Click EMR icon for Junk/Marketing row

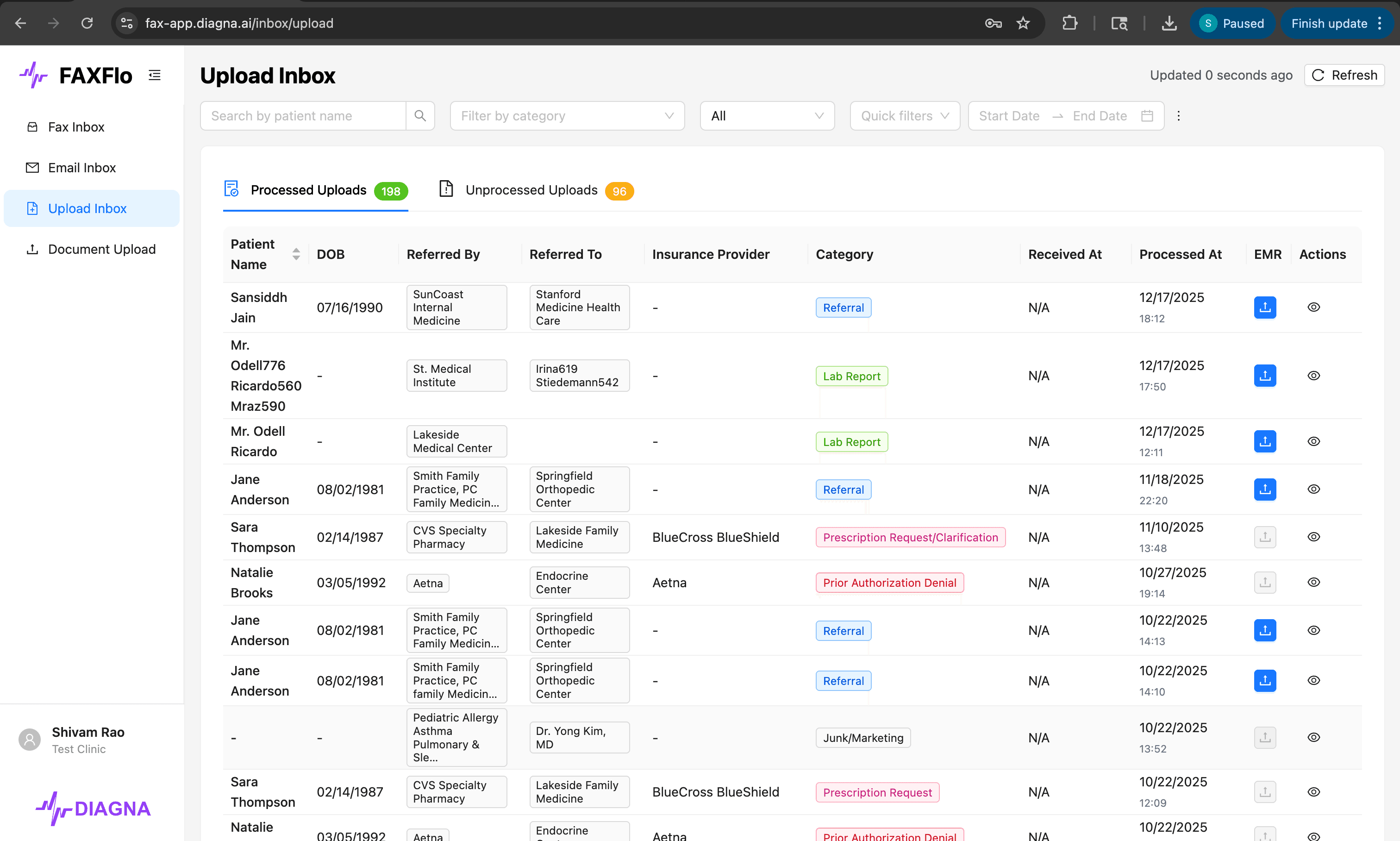1265,737
